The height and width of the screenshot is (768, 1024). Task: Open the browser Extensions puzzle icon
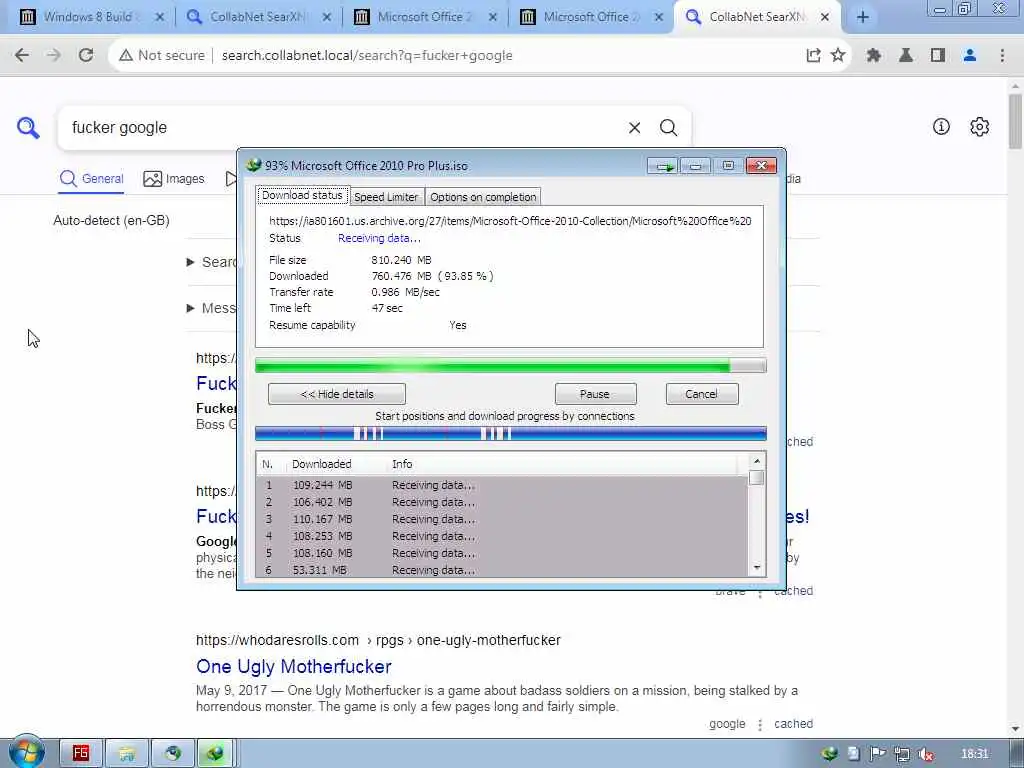coord(874,56)
